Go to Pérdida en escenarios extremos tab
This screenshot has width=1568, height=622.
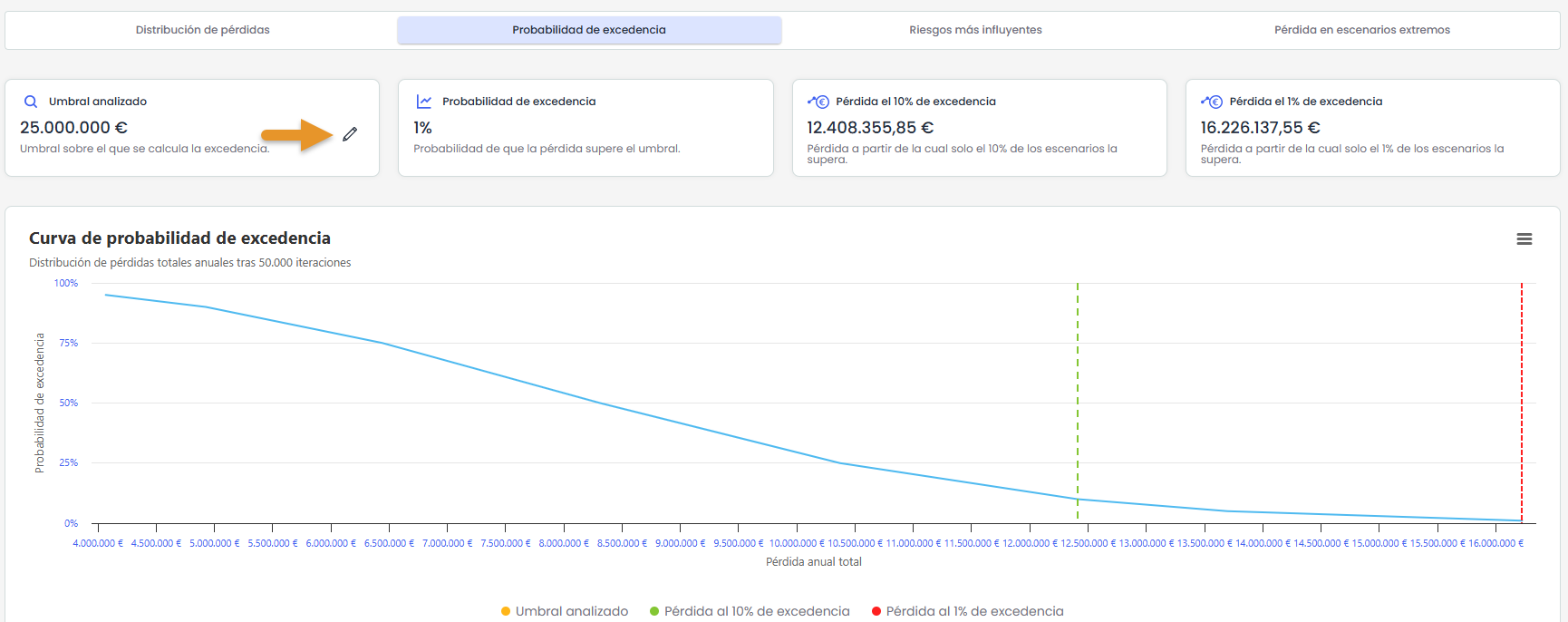click(1362, 30)
